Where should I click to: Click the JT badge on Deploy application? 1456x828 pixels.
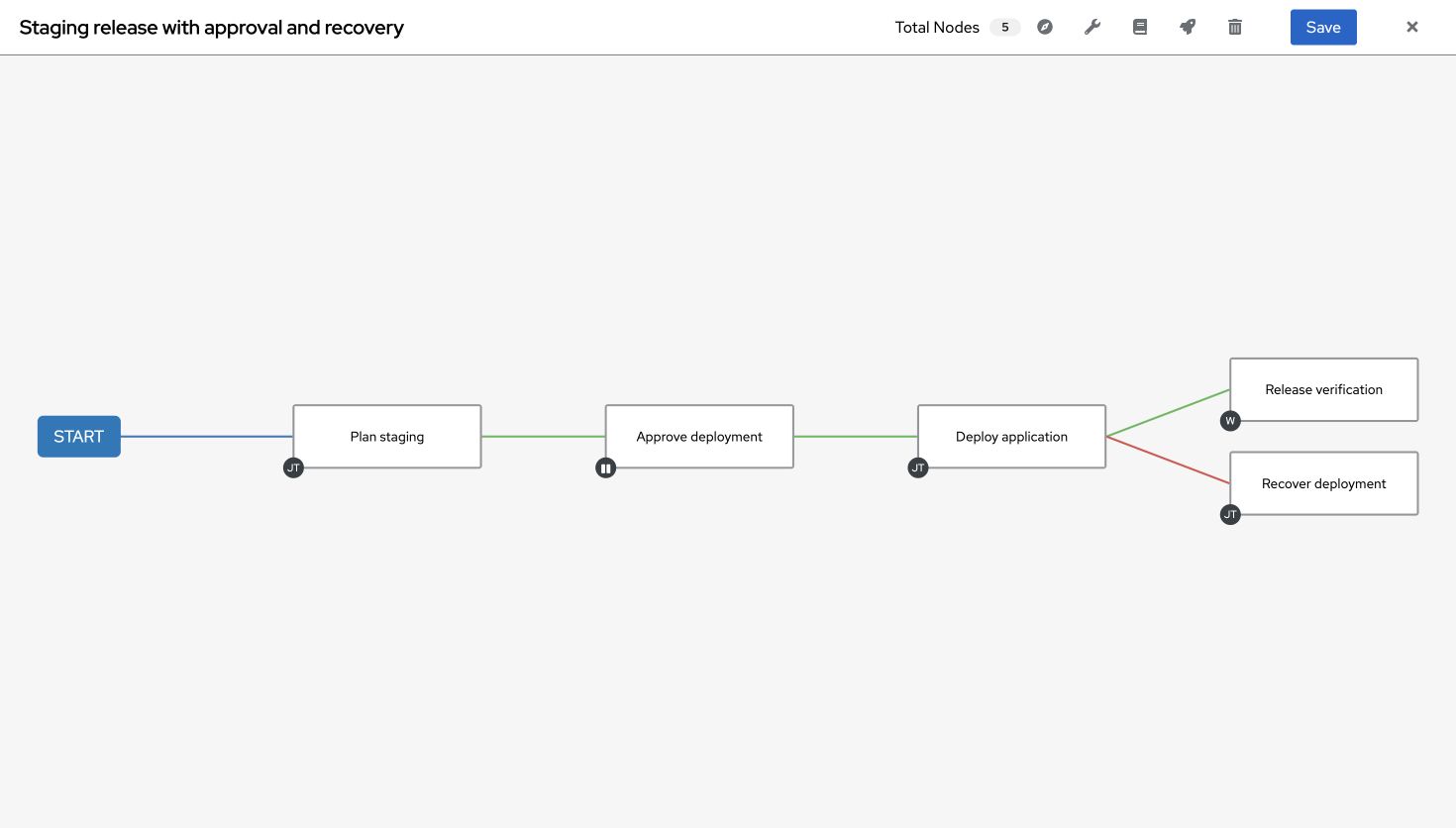point(918,468)
